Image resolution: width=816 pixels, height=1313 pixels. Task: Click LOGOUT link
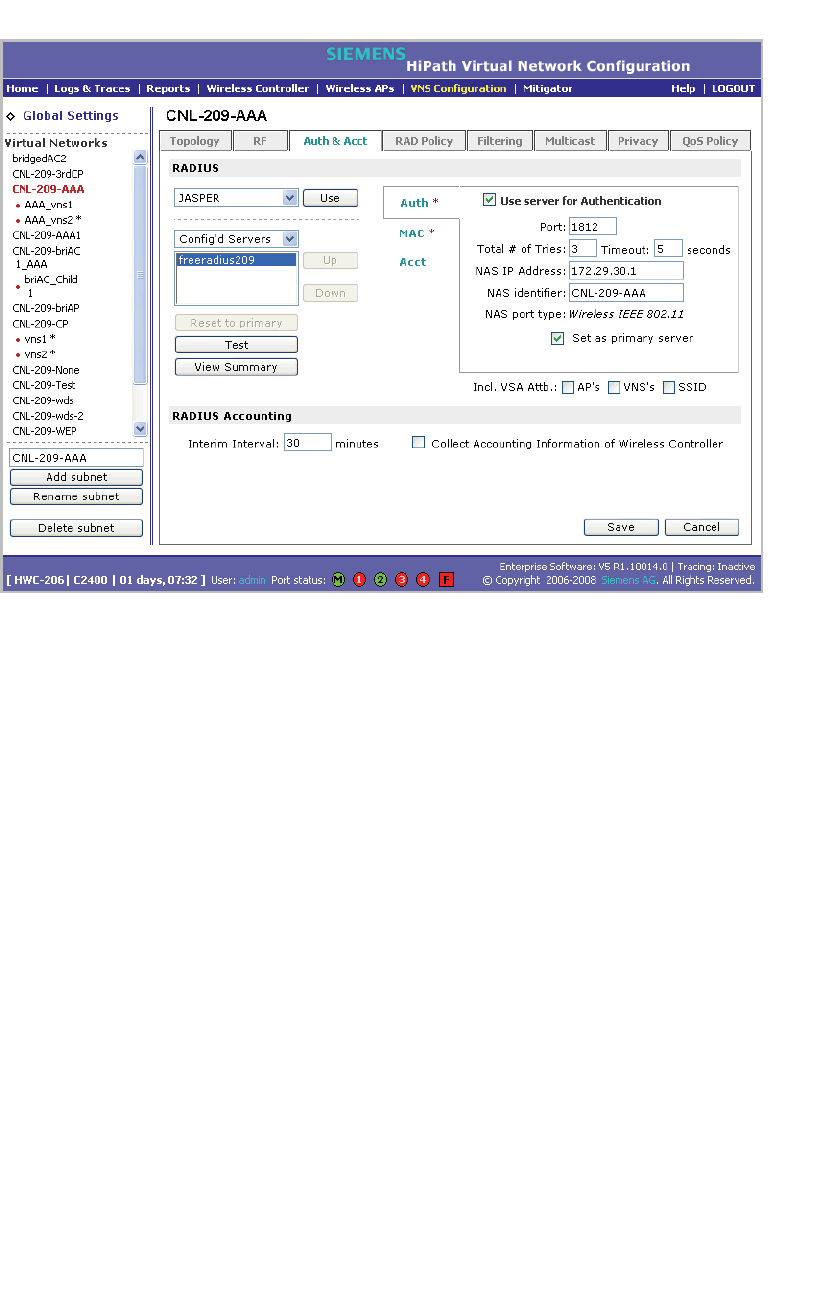coord(733,88)
